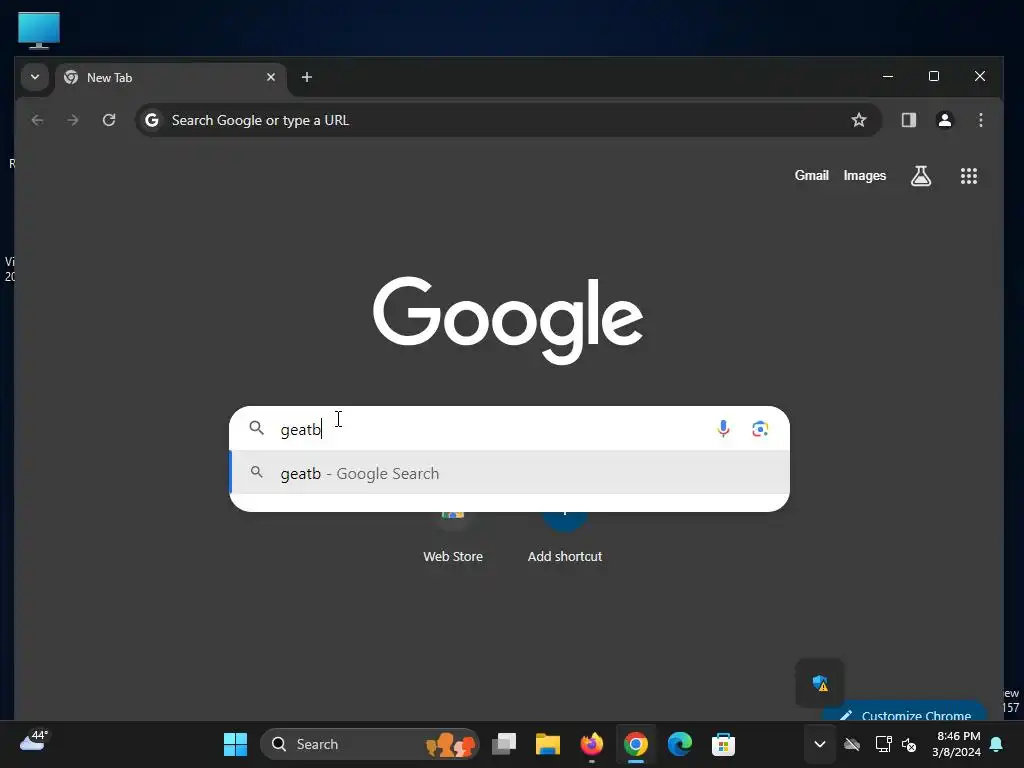Bookmark this tab with star icon

tap(859, 120)
